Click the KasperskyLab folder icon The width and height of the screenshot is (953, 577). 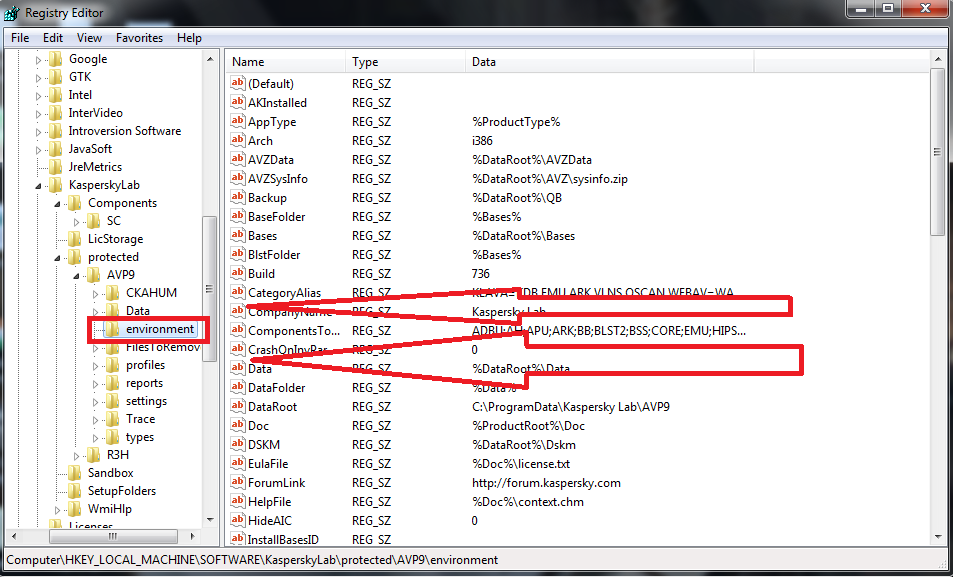tap(56, 185)
